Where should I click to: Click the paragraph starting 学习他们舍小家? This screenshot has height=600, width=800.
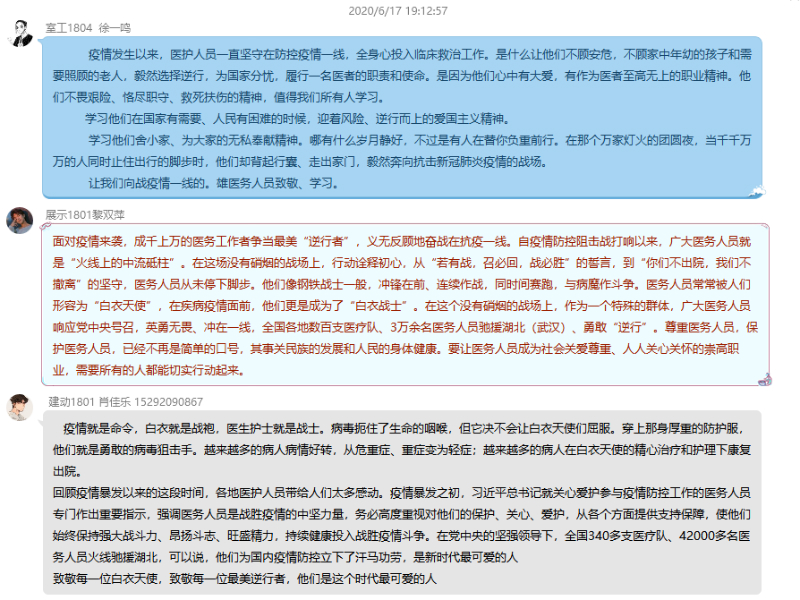click(x=400, y=148)
